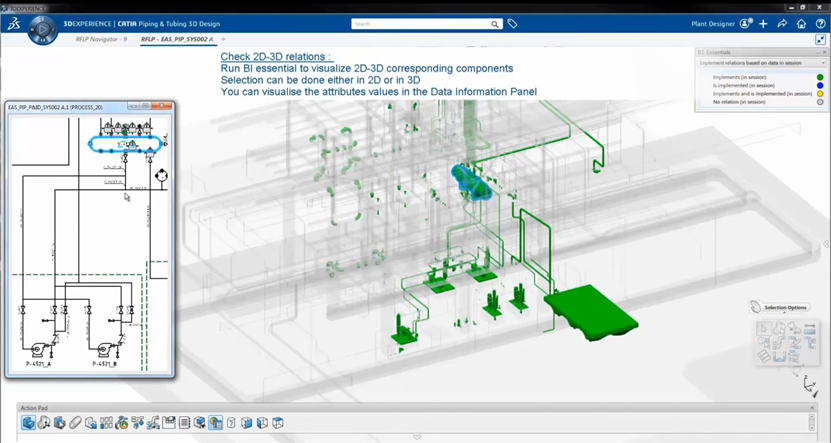Toggle full-screen expand icon below the top bar
The image size is (831, 443).
(x=820, y=40)
